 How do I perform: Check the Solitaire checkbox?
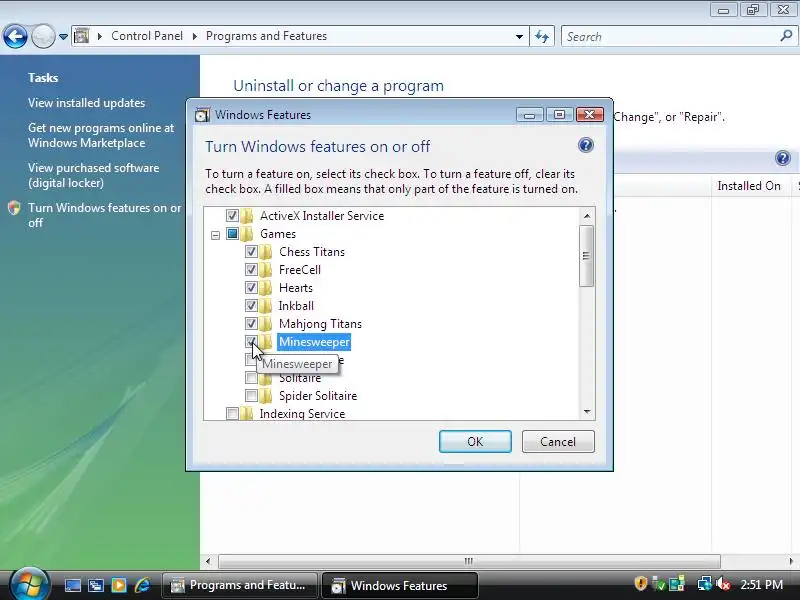tap(251, 378)
